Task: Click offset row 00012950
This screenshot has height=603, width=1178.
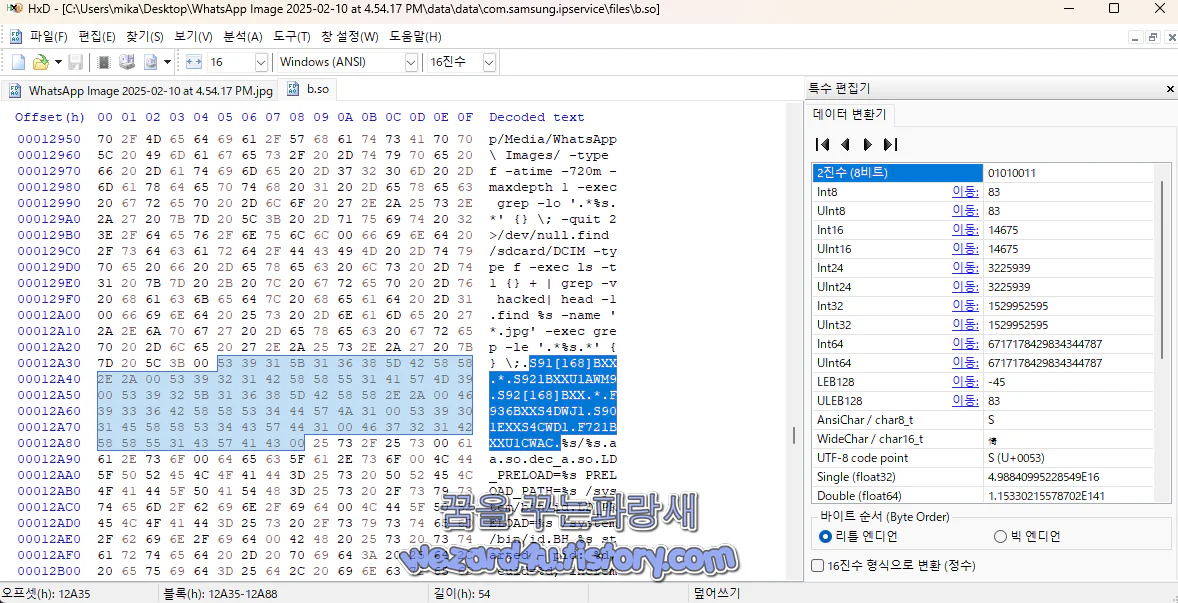Action: click(49, 140)
